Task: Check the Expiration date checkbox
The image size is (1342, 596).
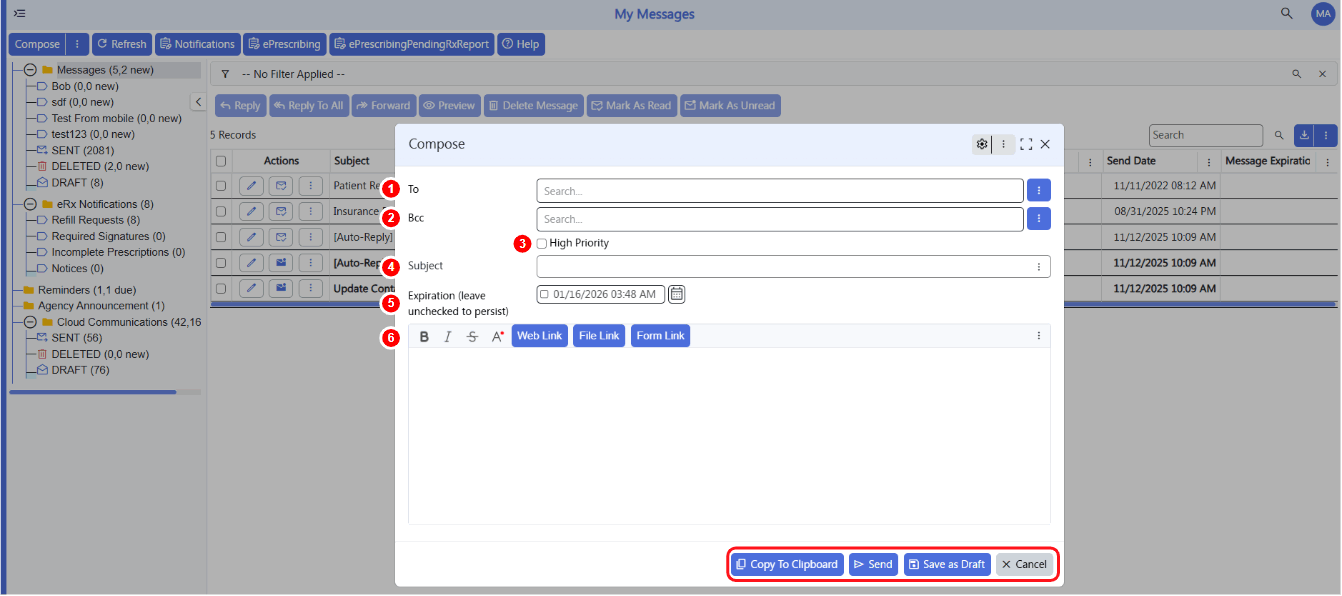Action: point(544,294)
